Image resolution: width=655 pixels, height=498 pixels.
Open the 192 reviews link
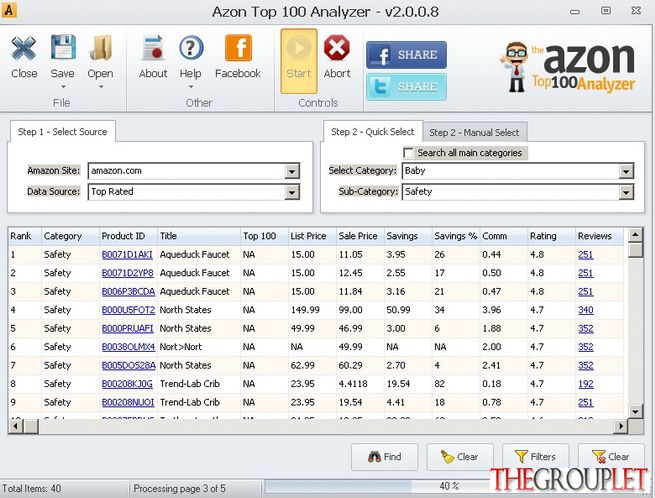(586, 384)
